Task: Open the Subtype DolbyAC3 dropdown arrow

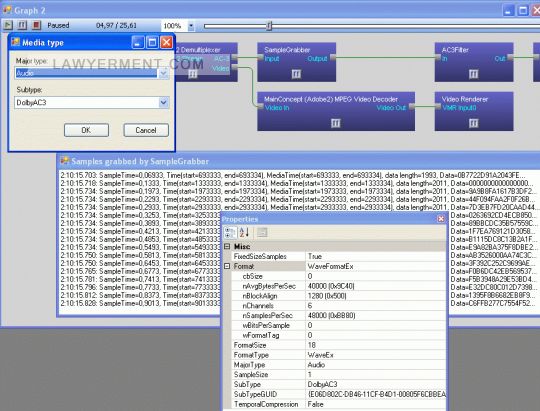Action: tap(164, 102)
